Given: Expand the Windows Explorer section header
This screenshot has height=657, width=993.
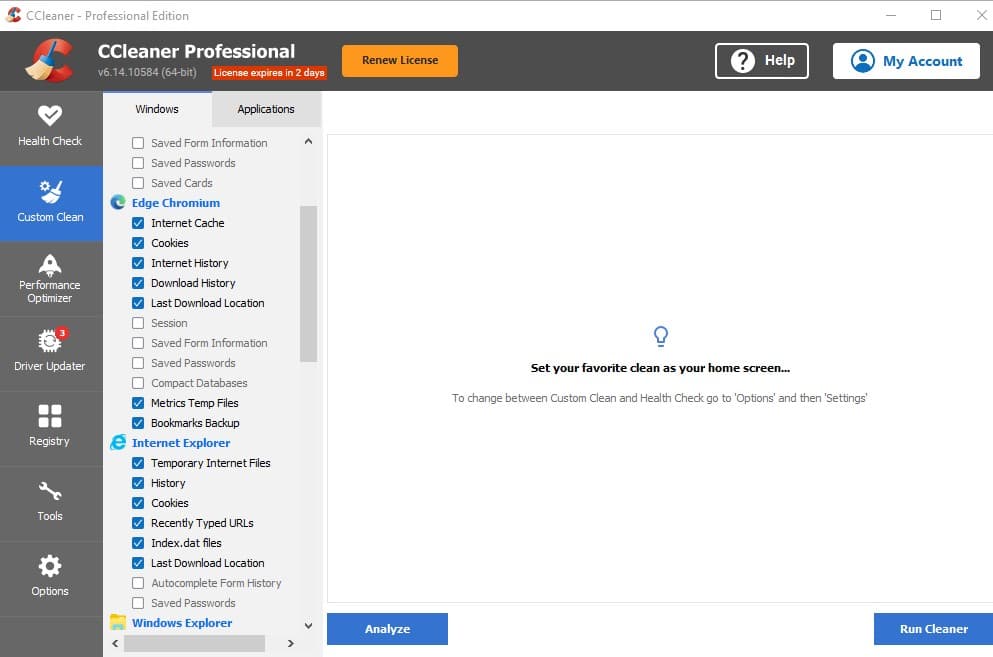Looking at the screenshot, I should (x=181, y=623).
